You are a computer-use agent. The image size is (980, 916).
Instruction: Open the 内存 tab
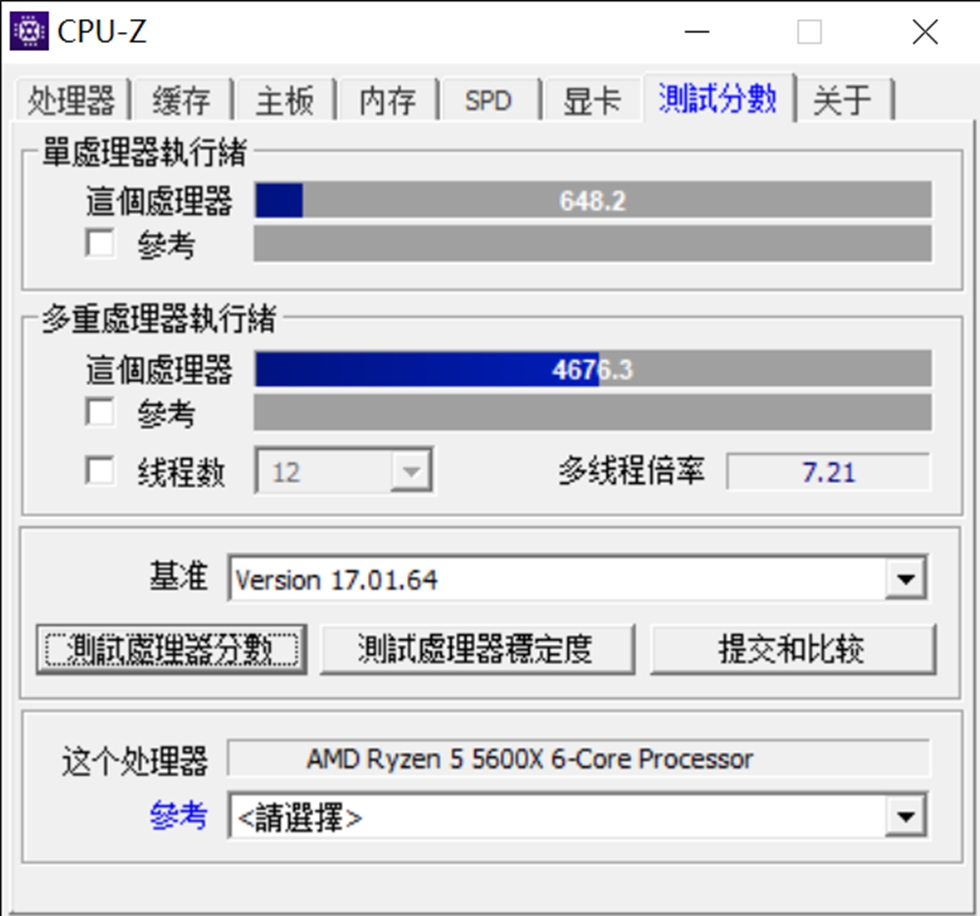pyautogui.click(x=388, y=100)
